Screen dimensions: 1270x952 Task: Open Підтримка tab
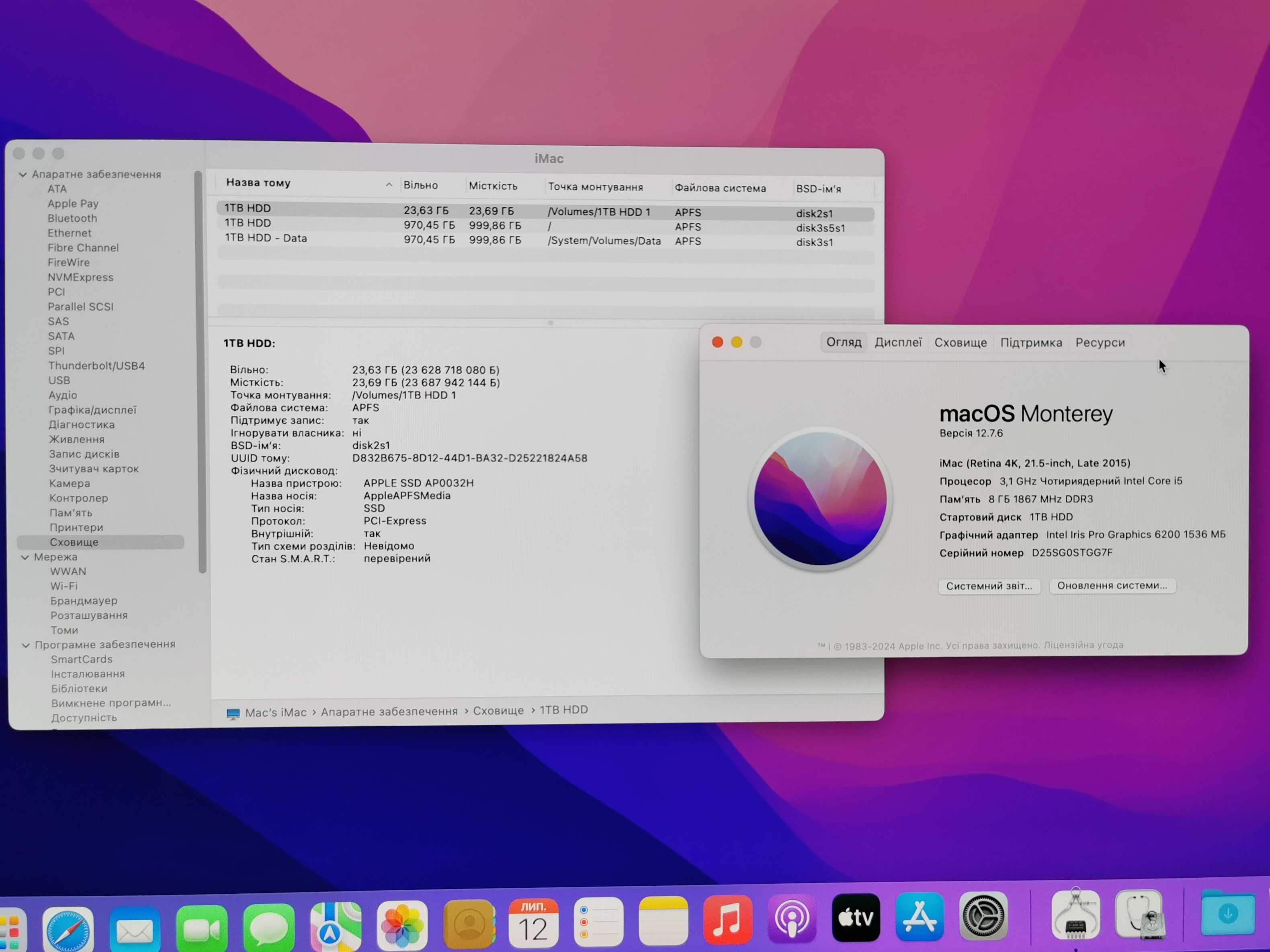tap(1031, 343)
